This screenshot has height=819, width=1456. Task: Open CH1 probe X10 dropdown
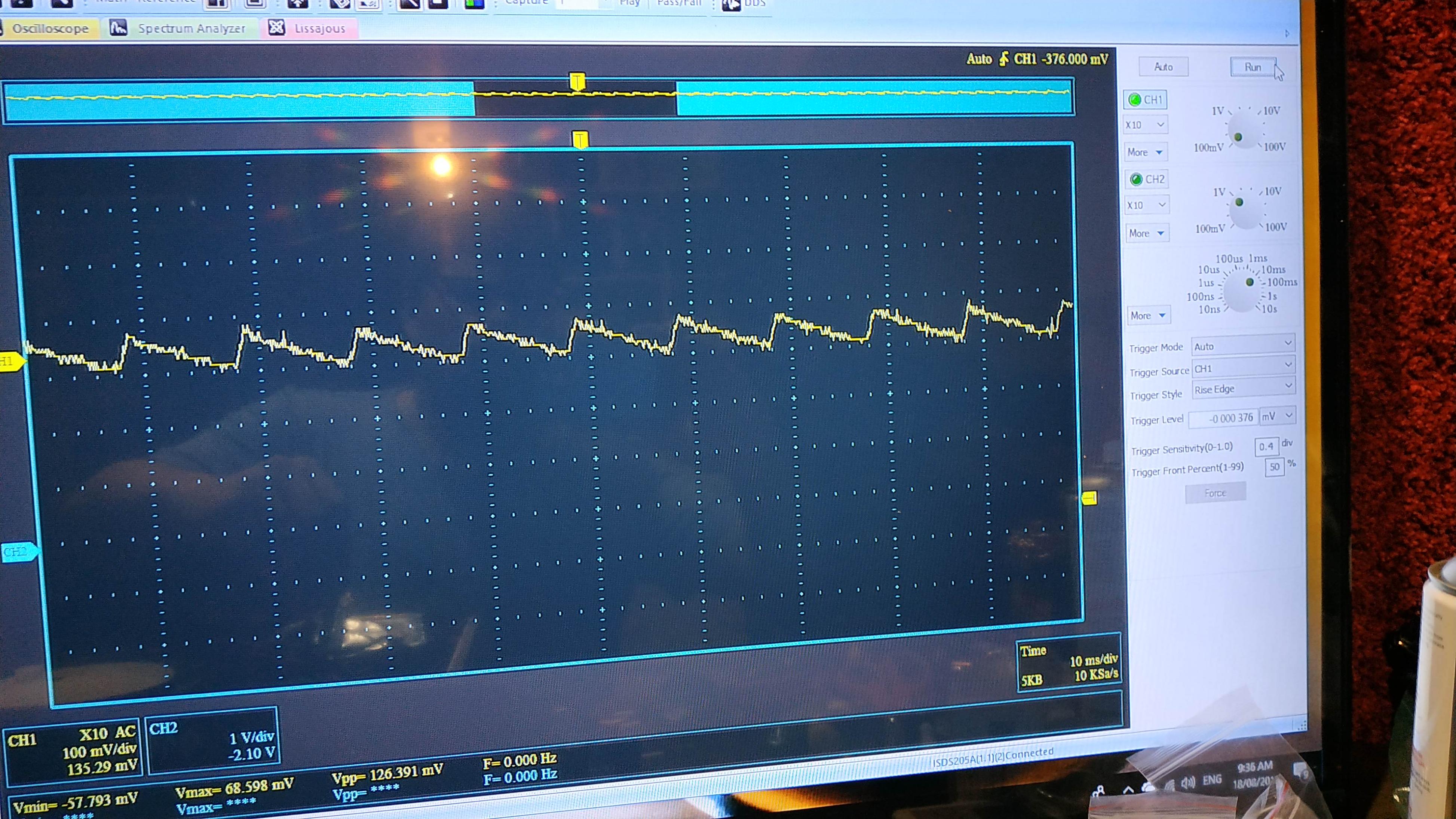[x=1145, y=125]
